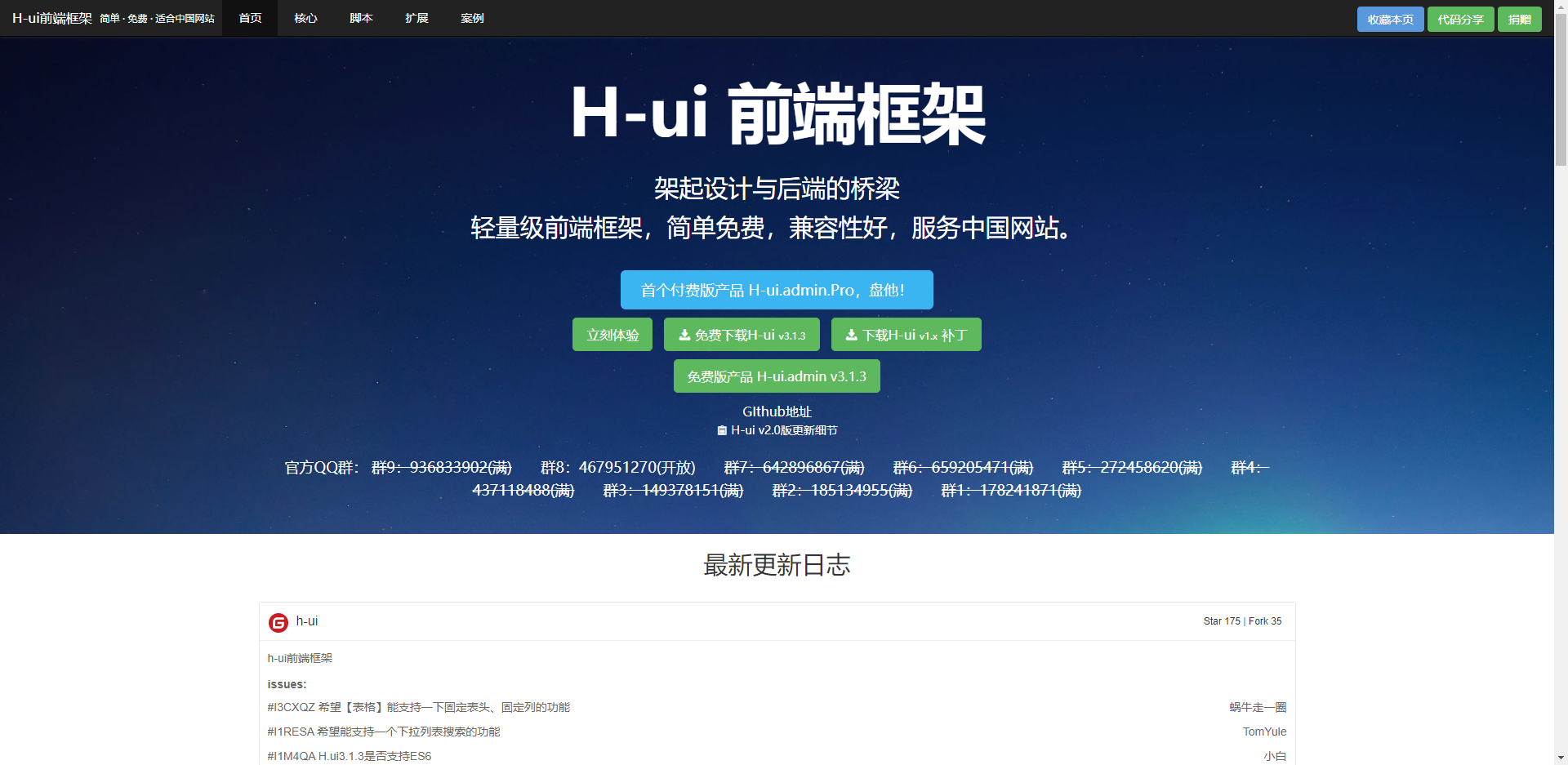Screen dimensions: 1568x765
Task: Click author name 小白
Action: click(x=1275, y=756)
